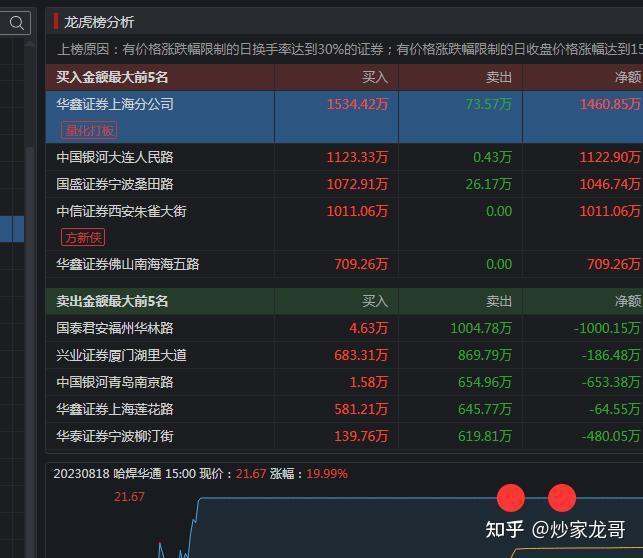This screenshot has height=558, width=643.
Task: Click the chart price label 21.67
Action: click(x=129, y=497)
